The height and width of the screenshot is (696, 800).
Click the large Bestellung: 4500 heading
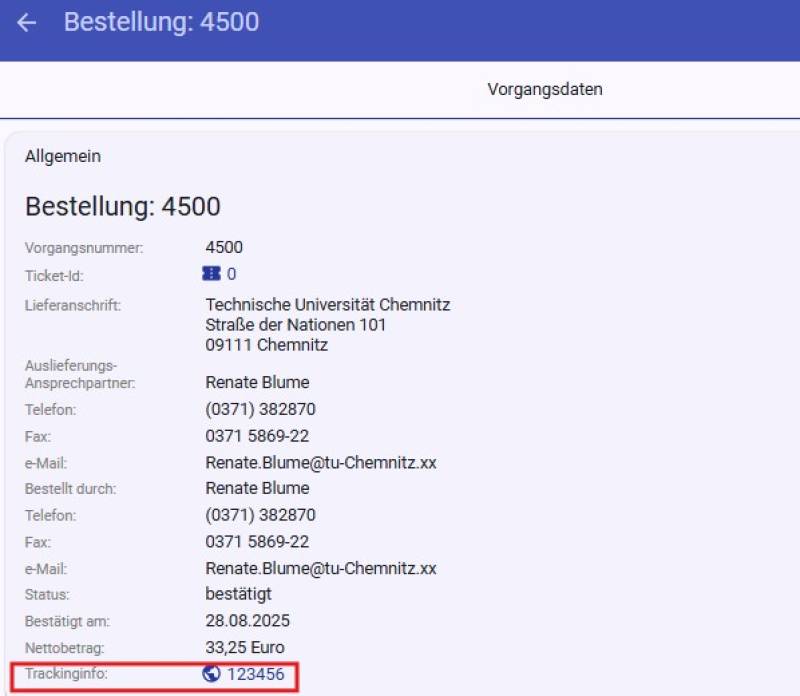pyautogui.click(x=122, y=207)
